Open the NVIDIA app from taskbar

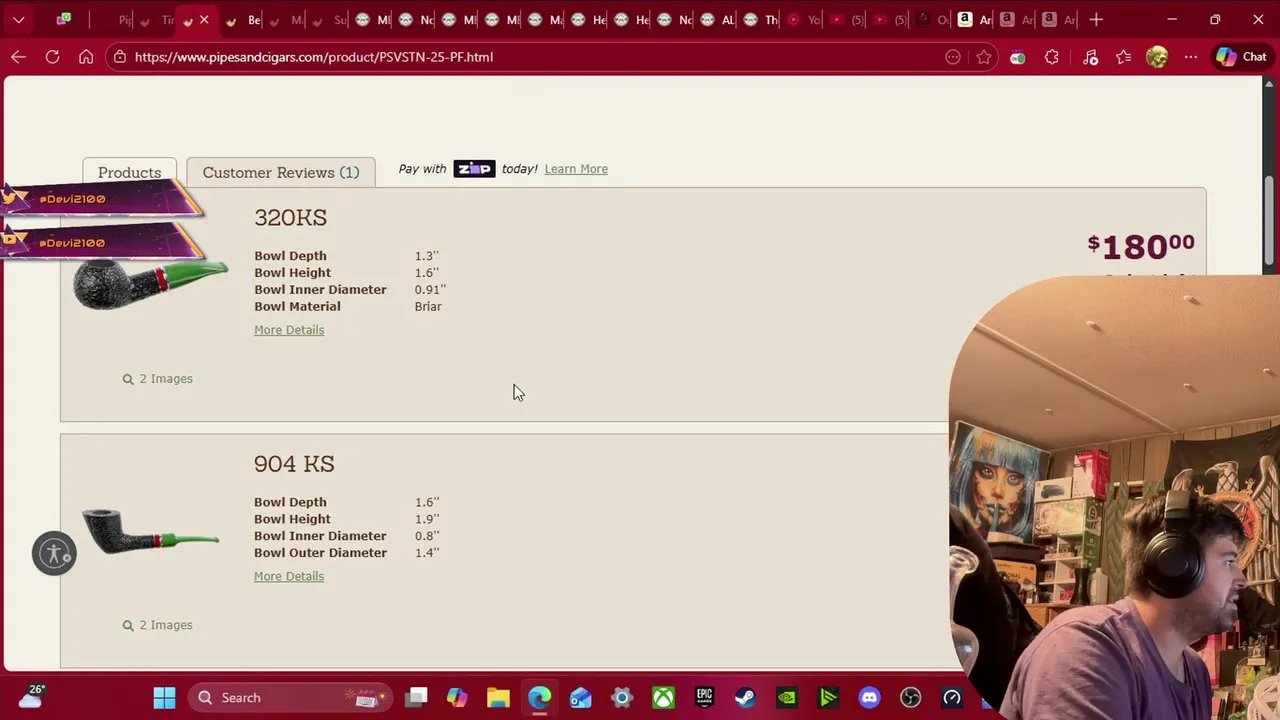click(787, 697)
